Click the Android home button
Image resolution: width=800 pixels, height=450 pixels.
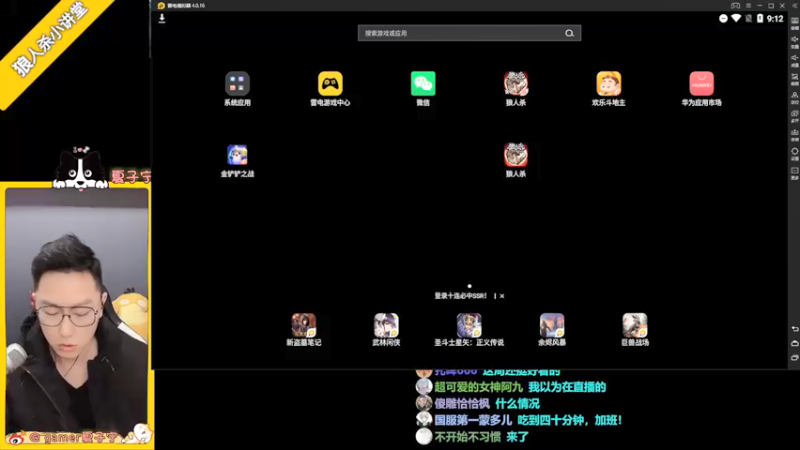794,343
